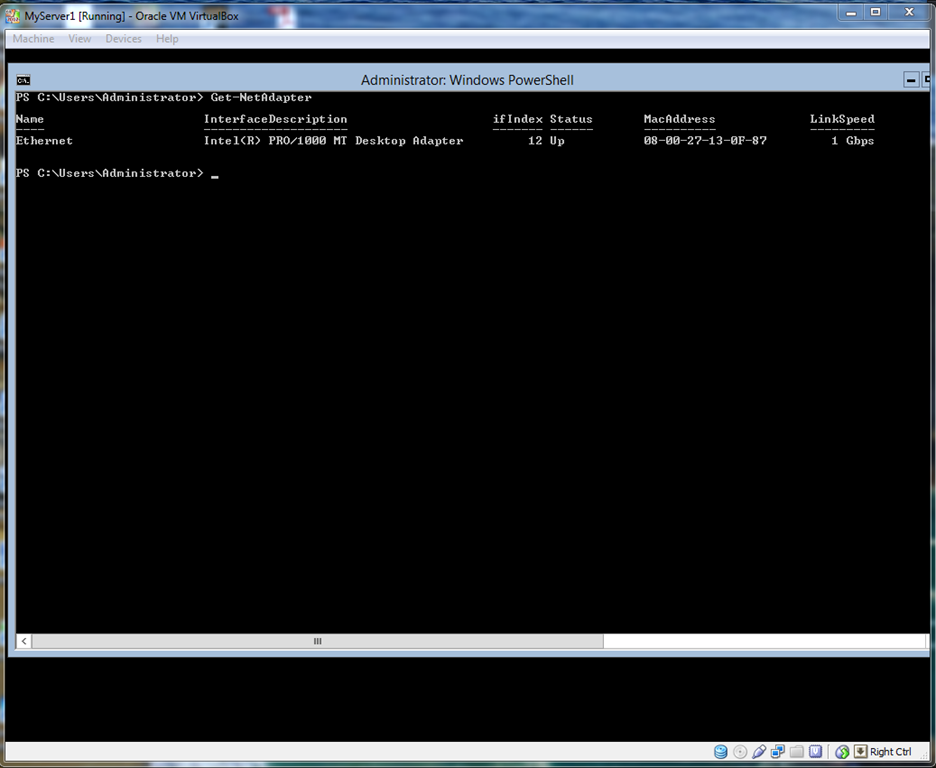Click the MacAddress column header
936x768 pixels.
(679, 119)
